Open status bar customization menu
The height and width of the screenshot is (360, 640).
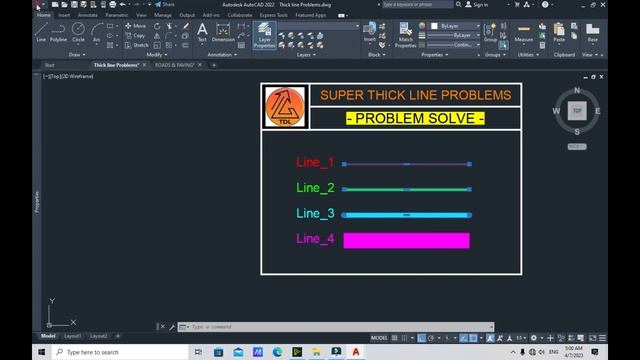point(602,338)
